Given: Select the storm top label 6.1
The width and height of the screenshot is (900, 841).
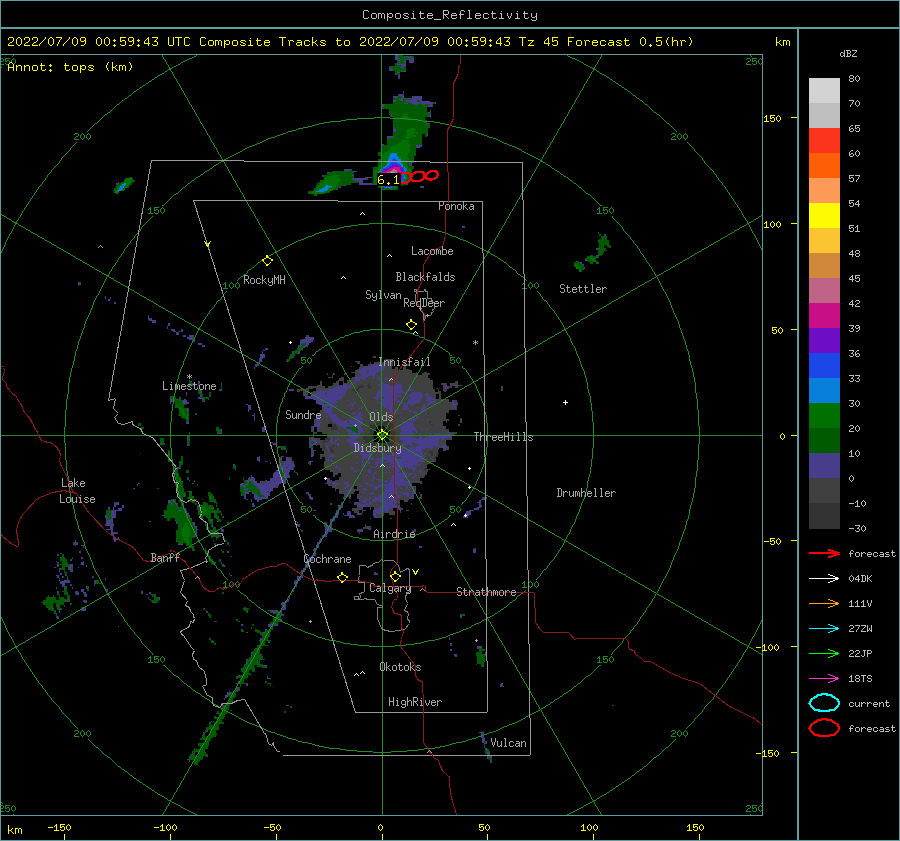Looking at the screenshot, I should pyautogui.click(x=388, y=180).
